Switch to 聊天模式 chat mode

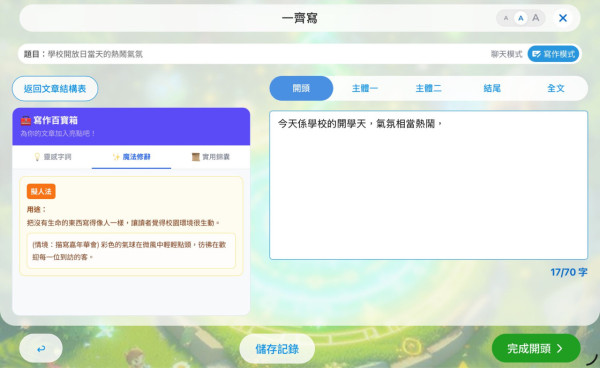[x=506, y=54]
